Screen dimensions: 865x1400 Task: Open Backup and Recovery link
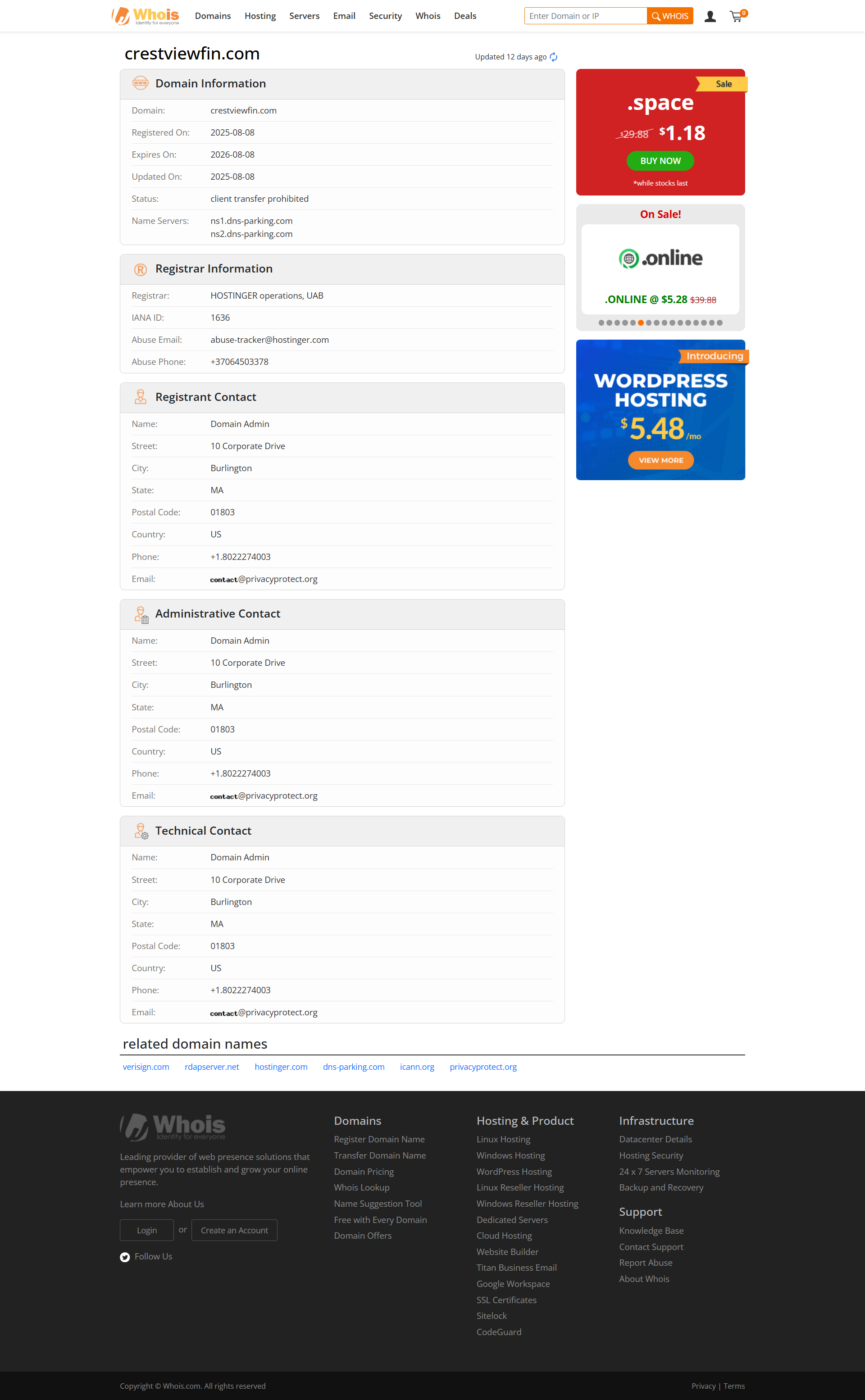661,1187
